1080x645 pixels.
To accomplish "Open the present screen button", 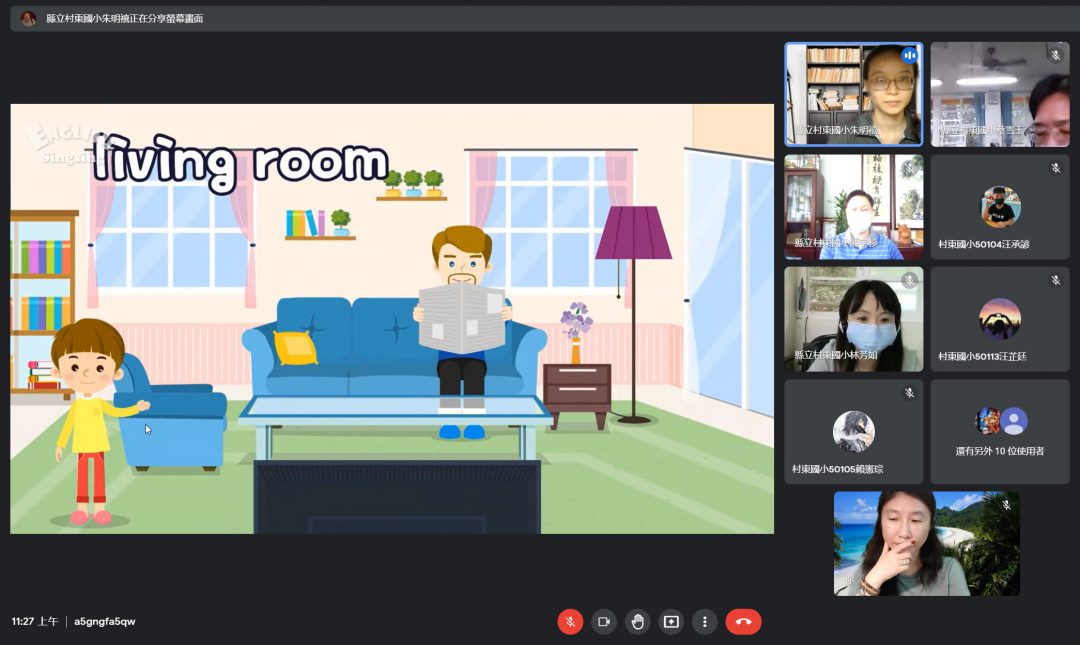I will point(671,622).
